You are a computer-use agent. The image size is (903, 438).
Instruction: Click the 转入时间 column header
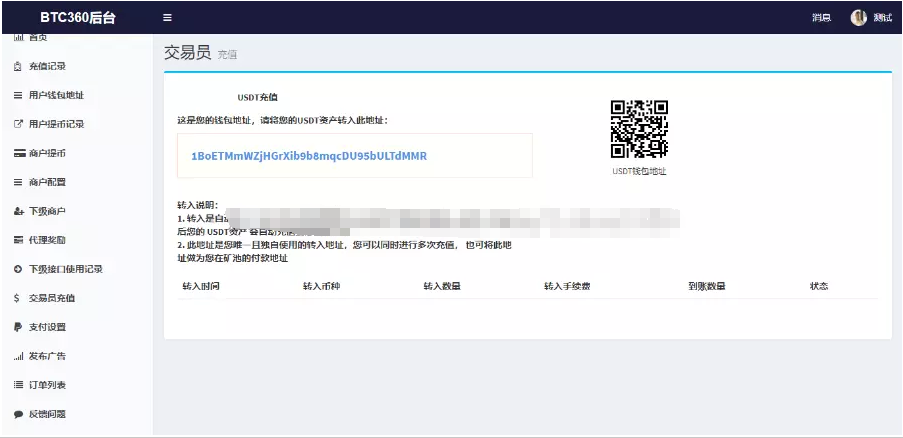(200, 286)
